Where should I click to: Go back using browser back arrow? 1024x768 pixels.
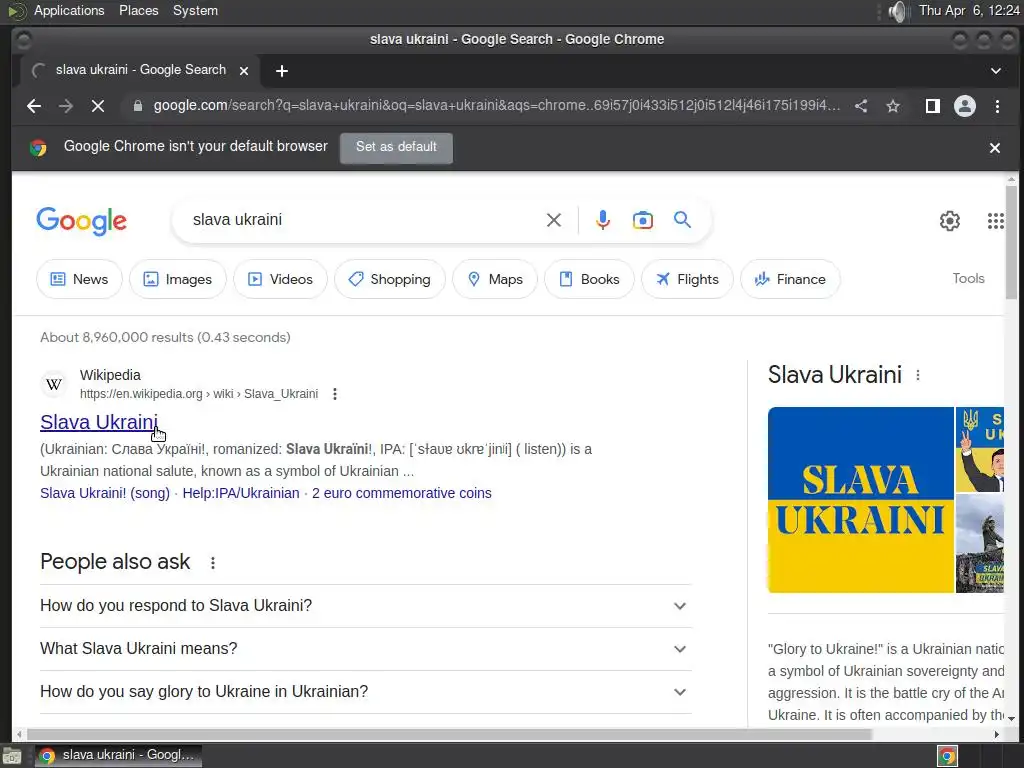pos(34,106)
